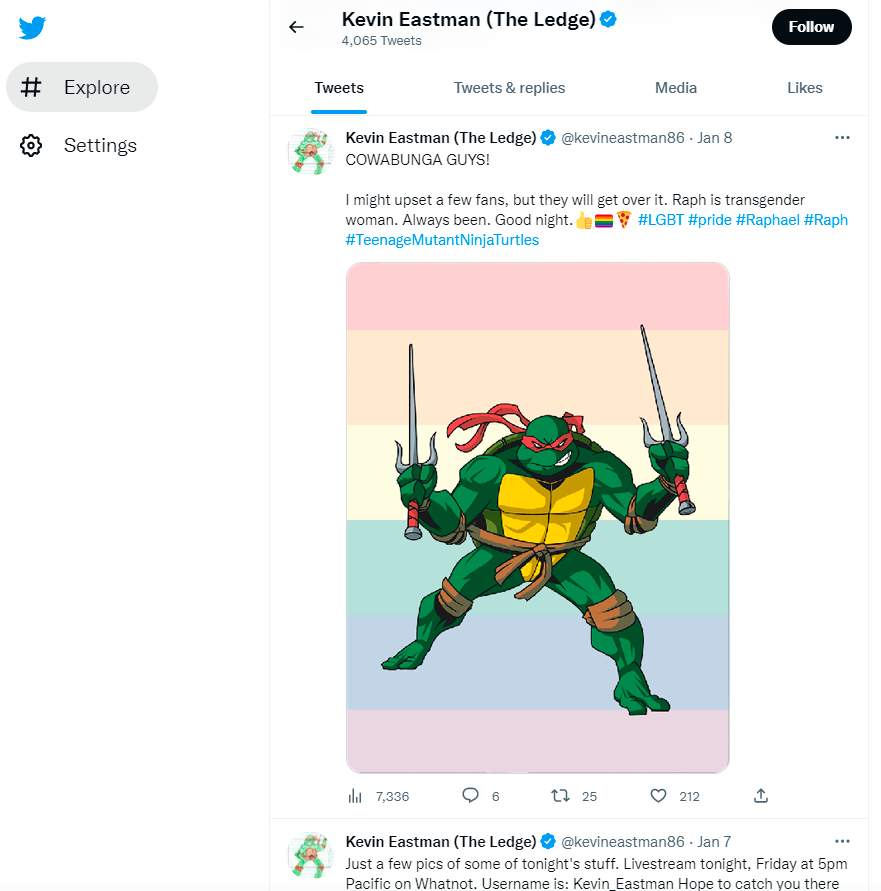Switch to the Tweets & replies tab

tap(509, 88)
